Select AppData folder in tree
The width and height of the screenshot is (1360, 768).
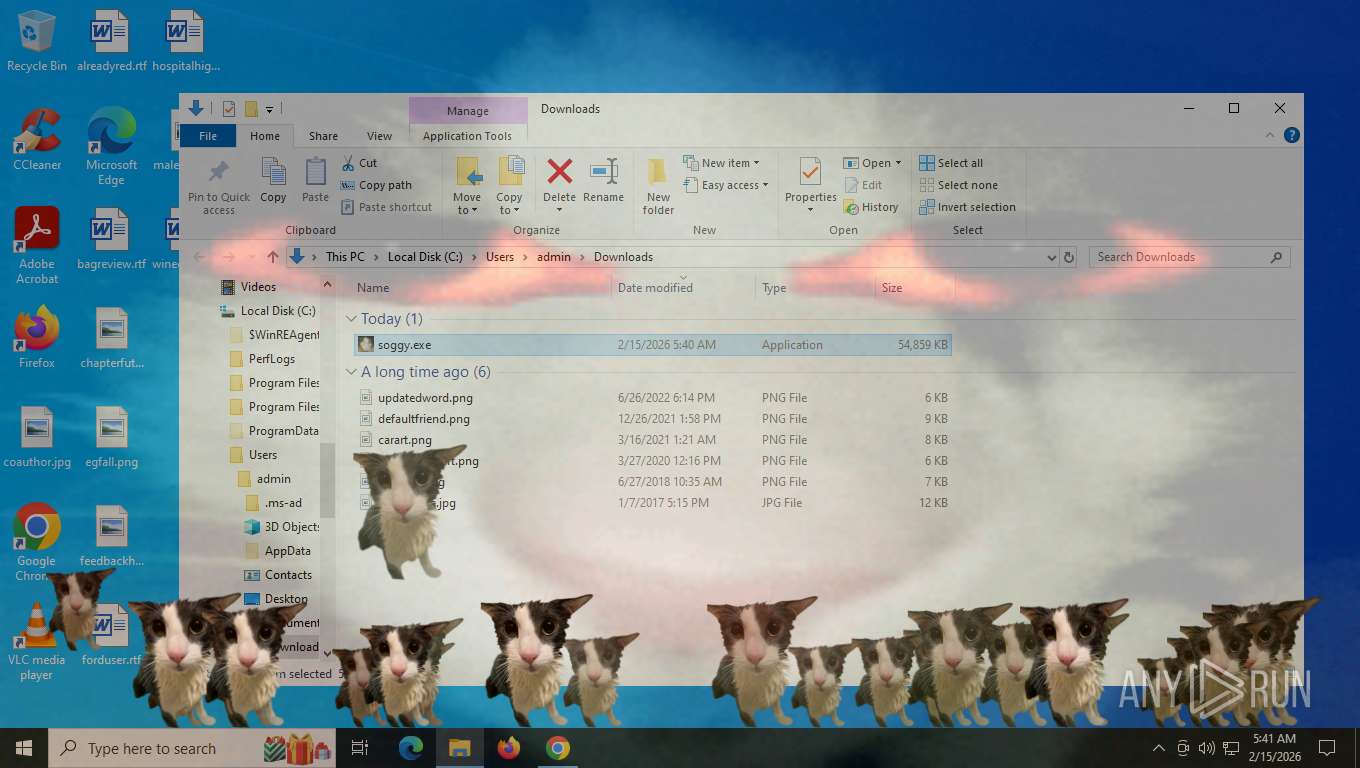(x=287, y=551)
